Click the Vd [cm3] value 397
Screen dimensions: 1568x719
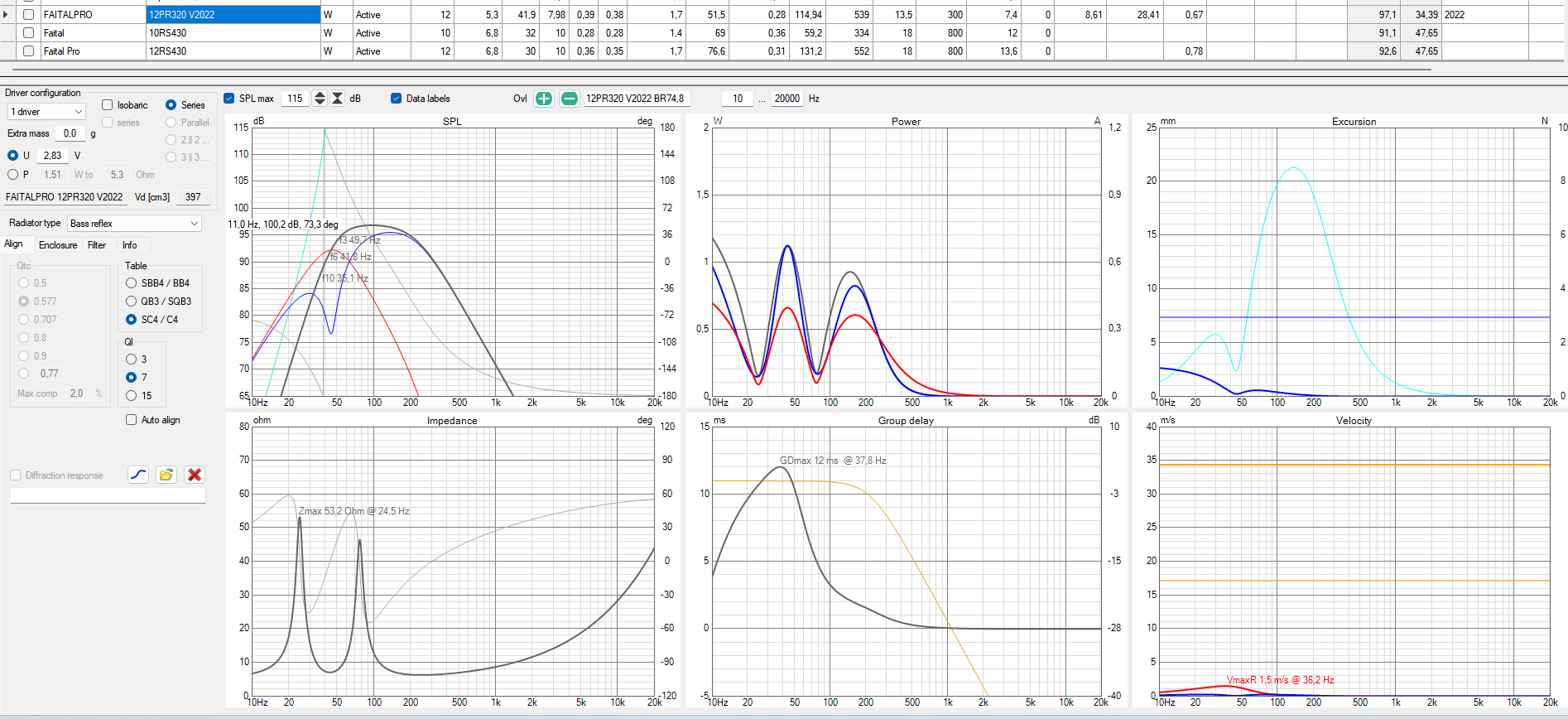pos(193,197)
